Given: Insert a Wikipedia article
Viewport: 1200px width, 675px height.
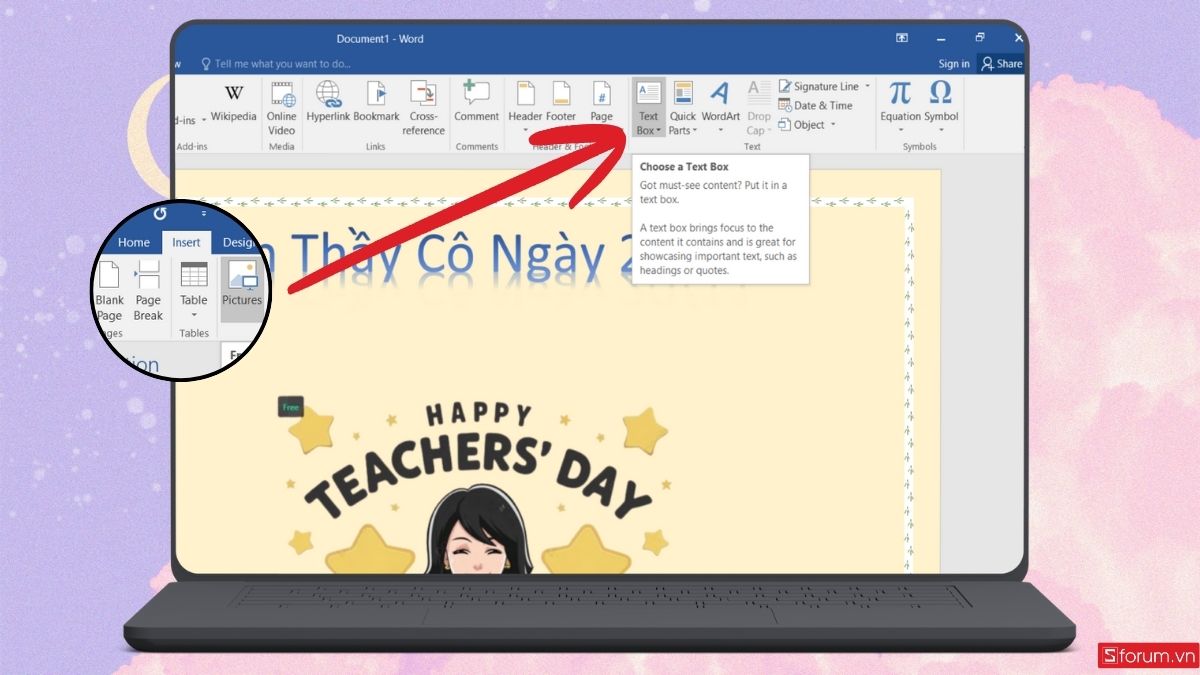Looking at the screenshot, I should 233,103.
